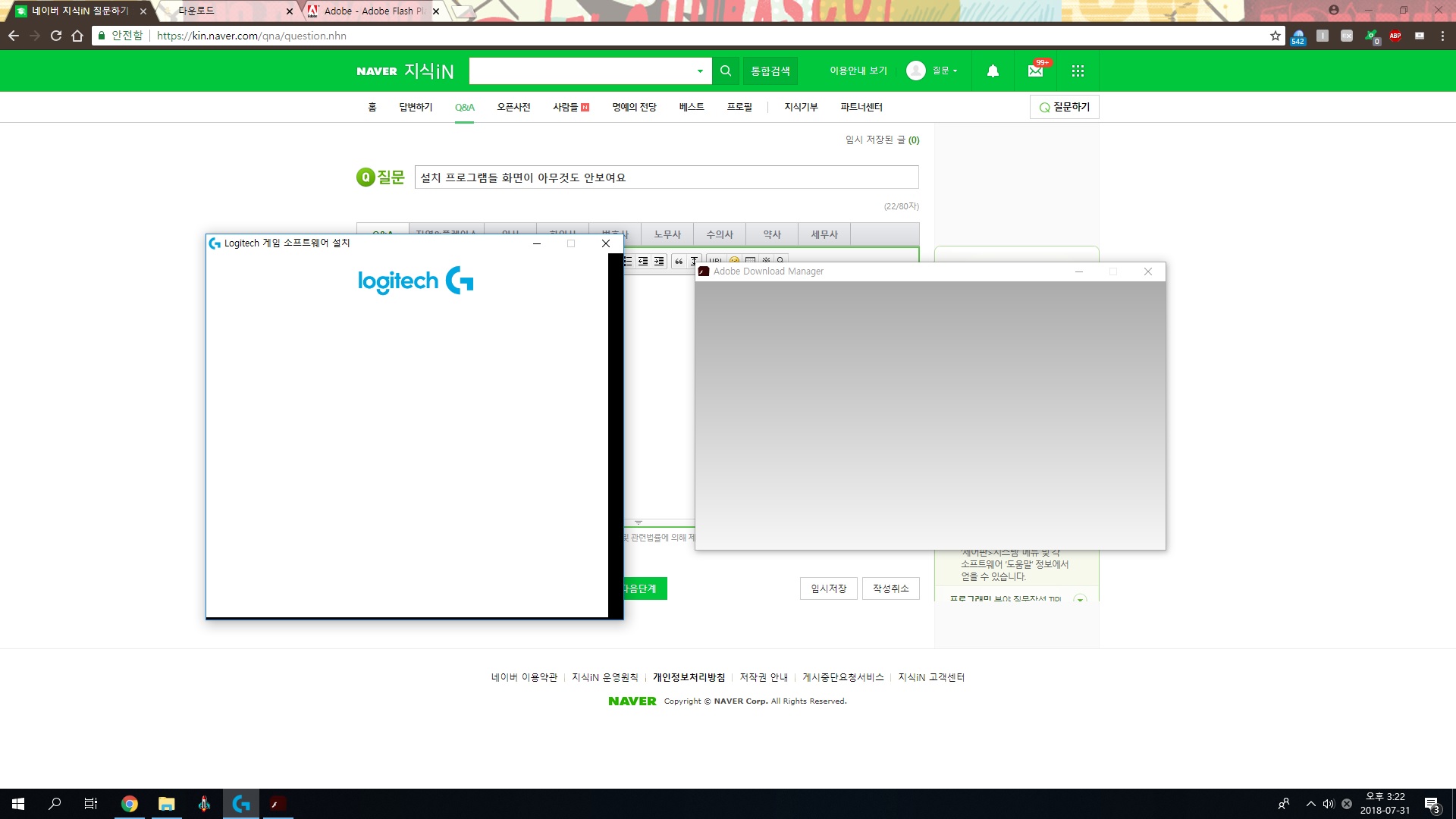Click the 임시저장 button
This screenshot has width=1456, height=819.
[828, 588]
